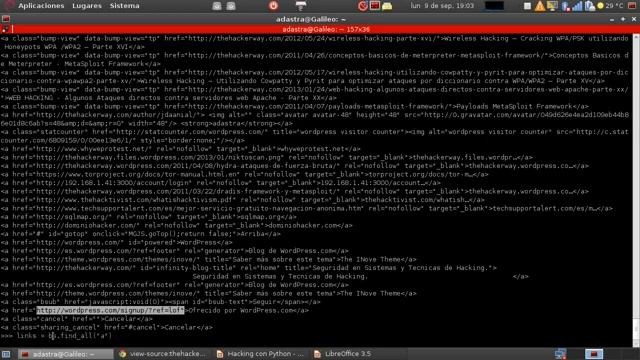This screenshot has height=360, width=640.
Task: Click the 192.168.1.41:3000/account/login line
Action: (220, 183)
